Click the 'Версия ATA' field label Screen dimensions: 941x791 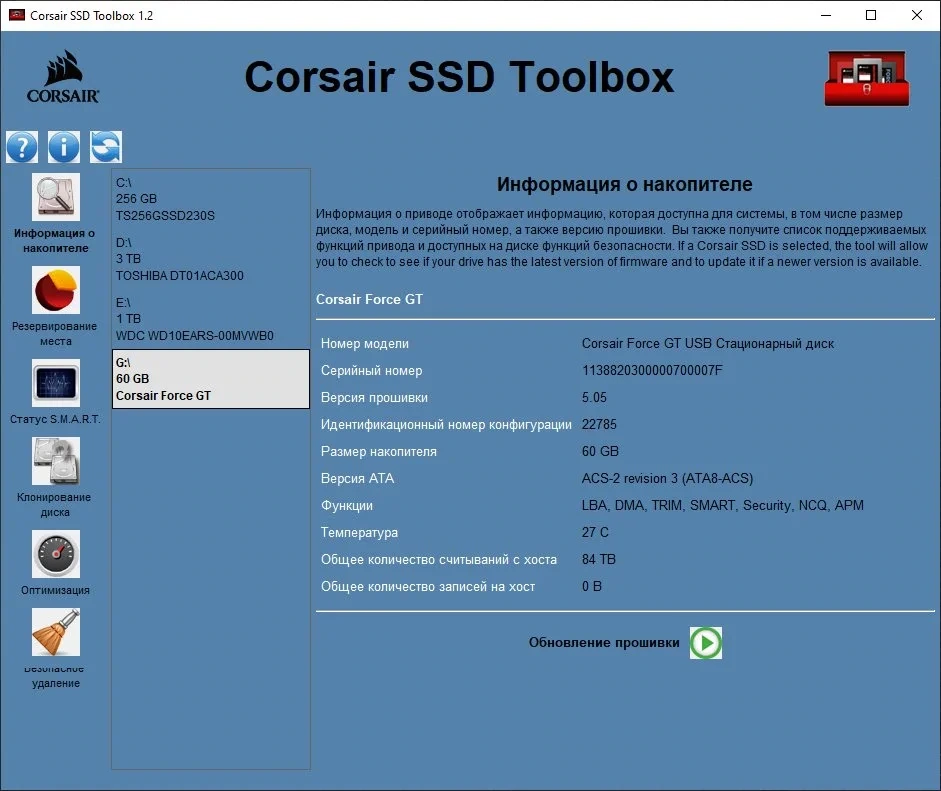(357, 478)
